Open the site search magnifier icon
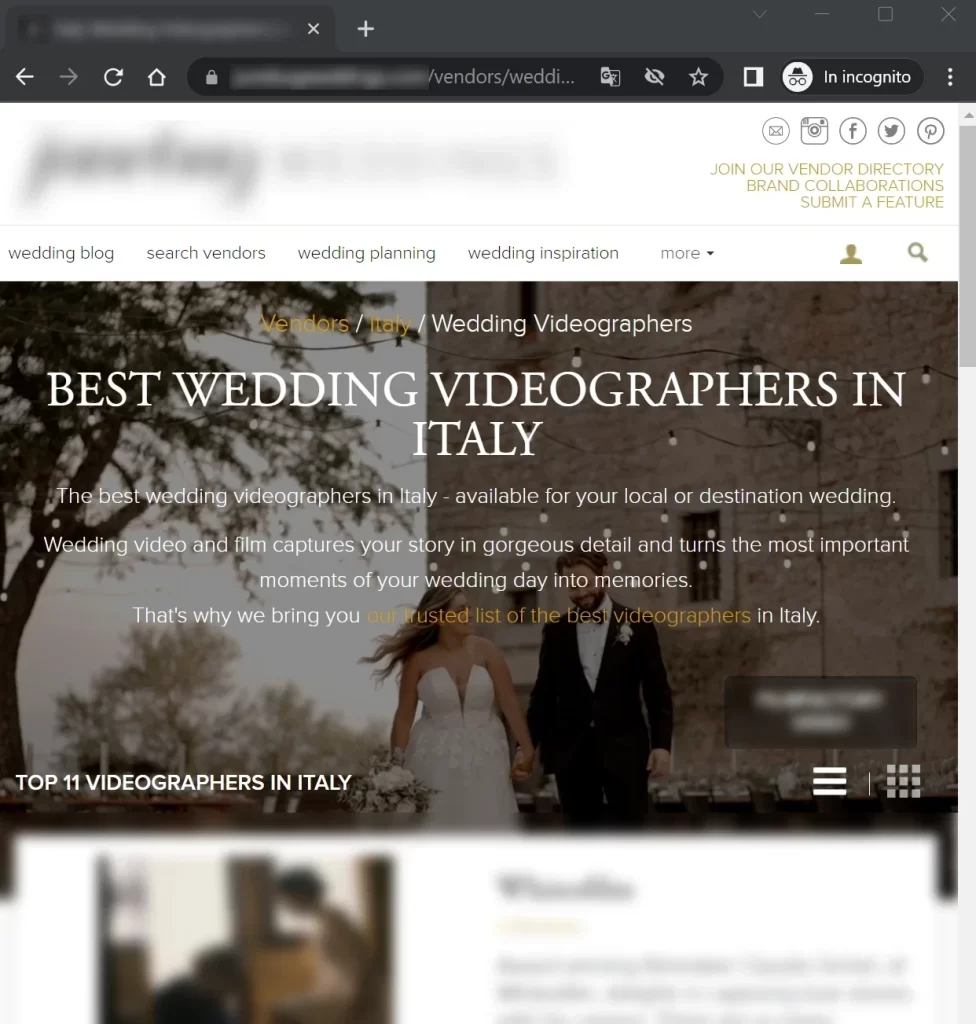This screenshot has height=1024, width=976. coord(917,253)
